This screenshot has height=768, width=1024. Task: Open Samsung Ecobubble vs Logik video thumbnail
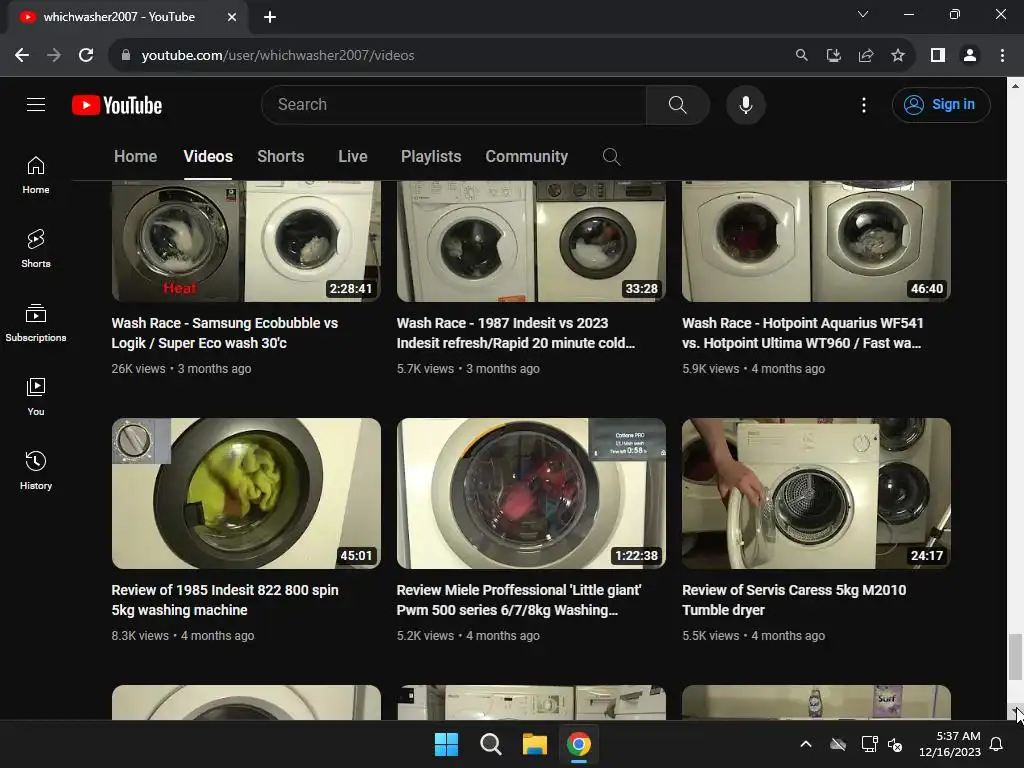coord(246,241)
